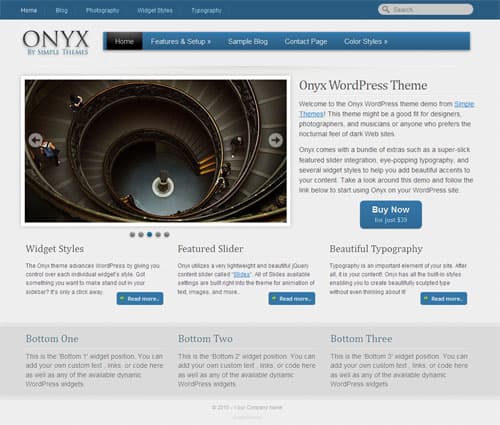Click the Beautiful Typography heading
The width and height of the screenshot is (500, 425).
point(376,249)
